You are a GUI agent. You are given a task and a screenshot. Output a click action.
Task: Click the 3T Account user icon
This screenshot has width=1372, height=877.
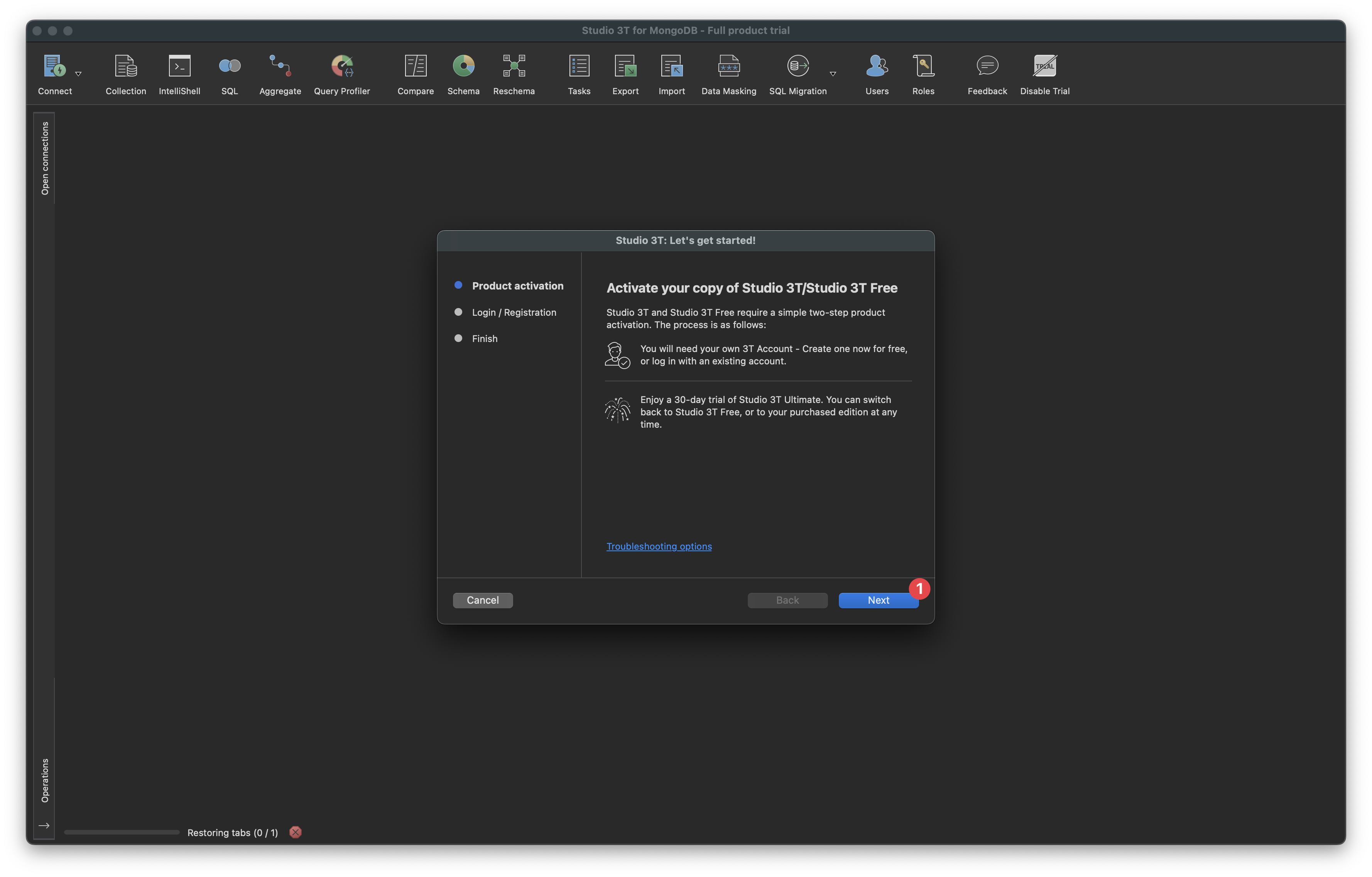(617, 355)
